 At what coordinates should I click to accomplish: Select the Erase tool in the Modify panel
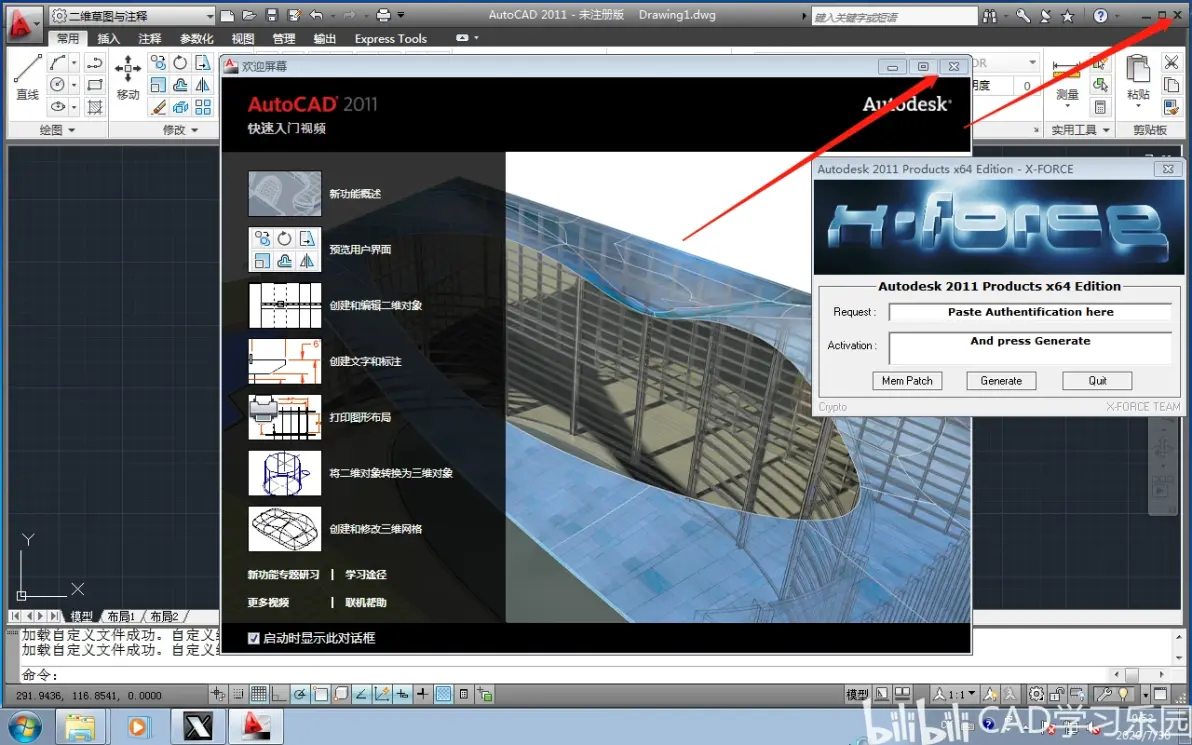(x=157, y=107)
